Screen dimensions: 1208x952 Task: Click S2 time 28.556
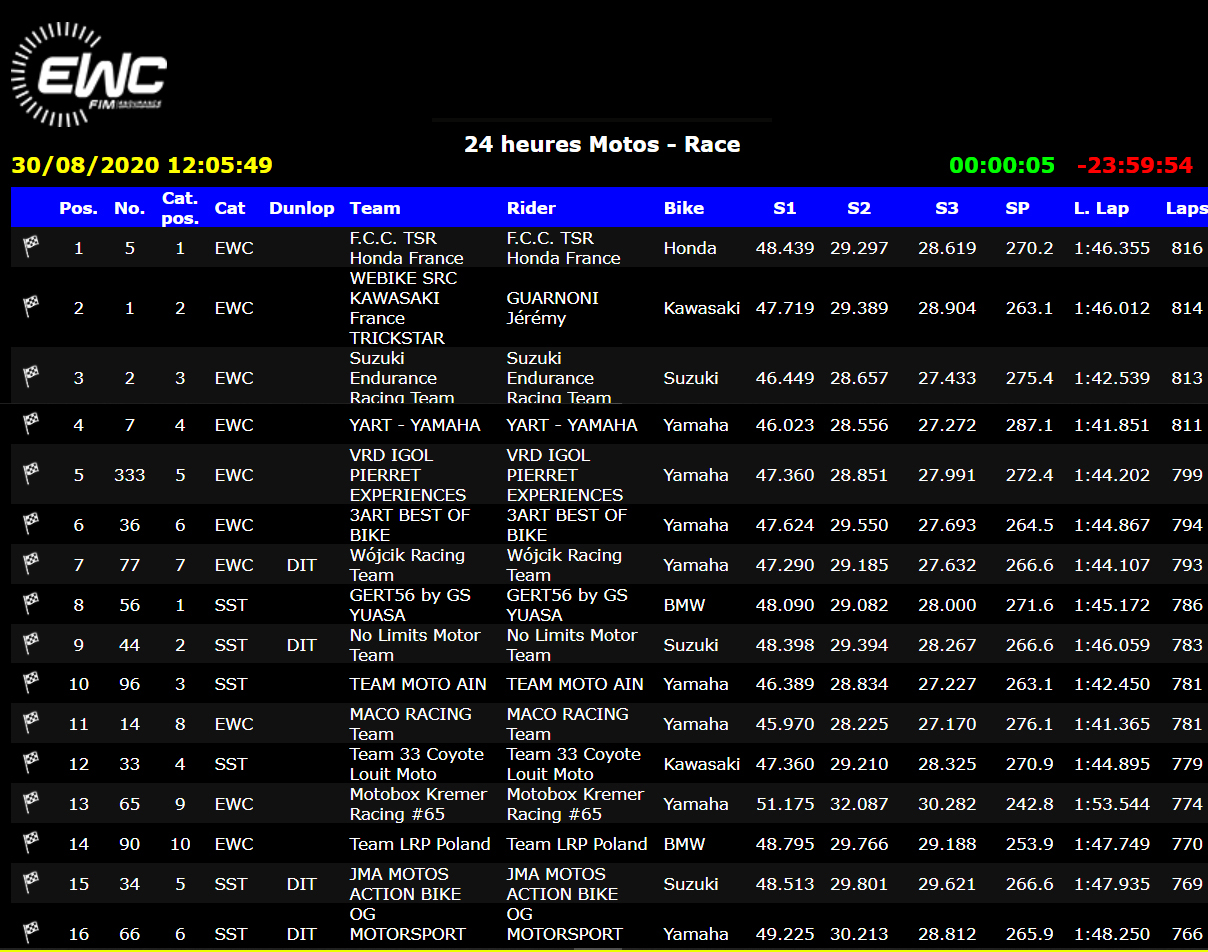pyautogui.click(x=859, y=425)
